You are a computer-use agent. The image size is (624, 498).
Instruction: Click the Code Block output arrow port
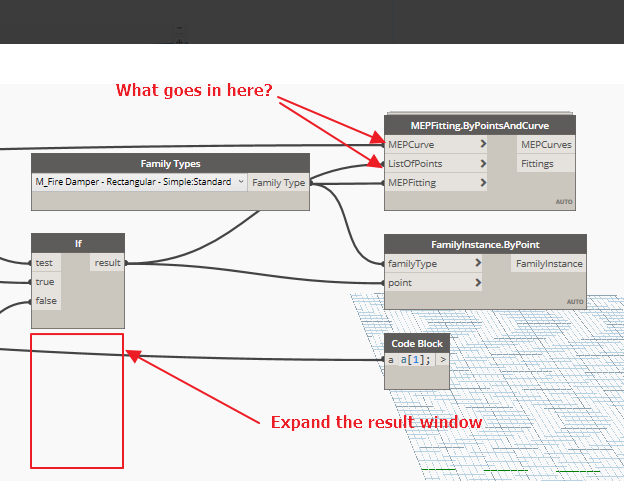coord(443,360)
